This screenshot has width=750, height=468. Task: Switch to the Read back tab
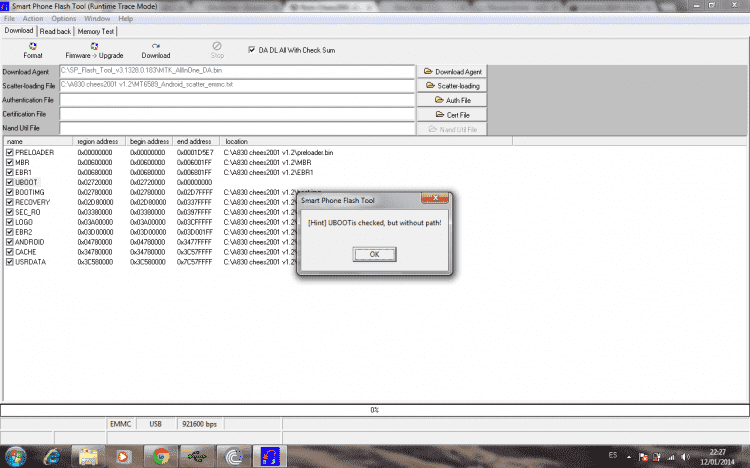click(55, 31)
